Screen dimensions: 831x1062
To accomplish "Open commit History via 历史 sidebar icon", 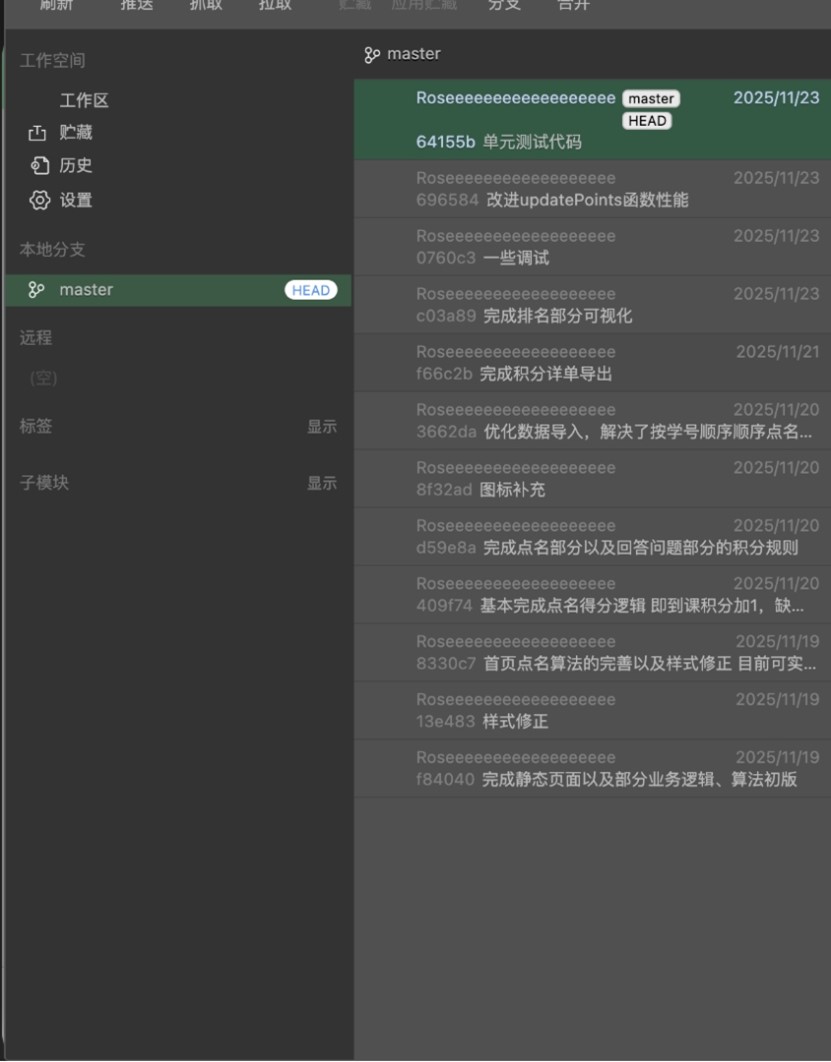I will (x=39, y=166).
